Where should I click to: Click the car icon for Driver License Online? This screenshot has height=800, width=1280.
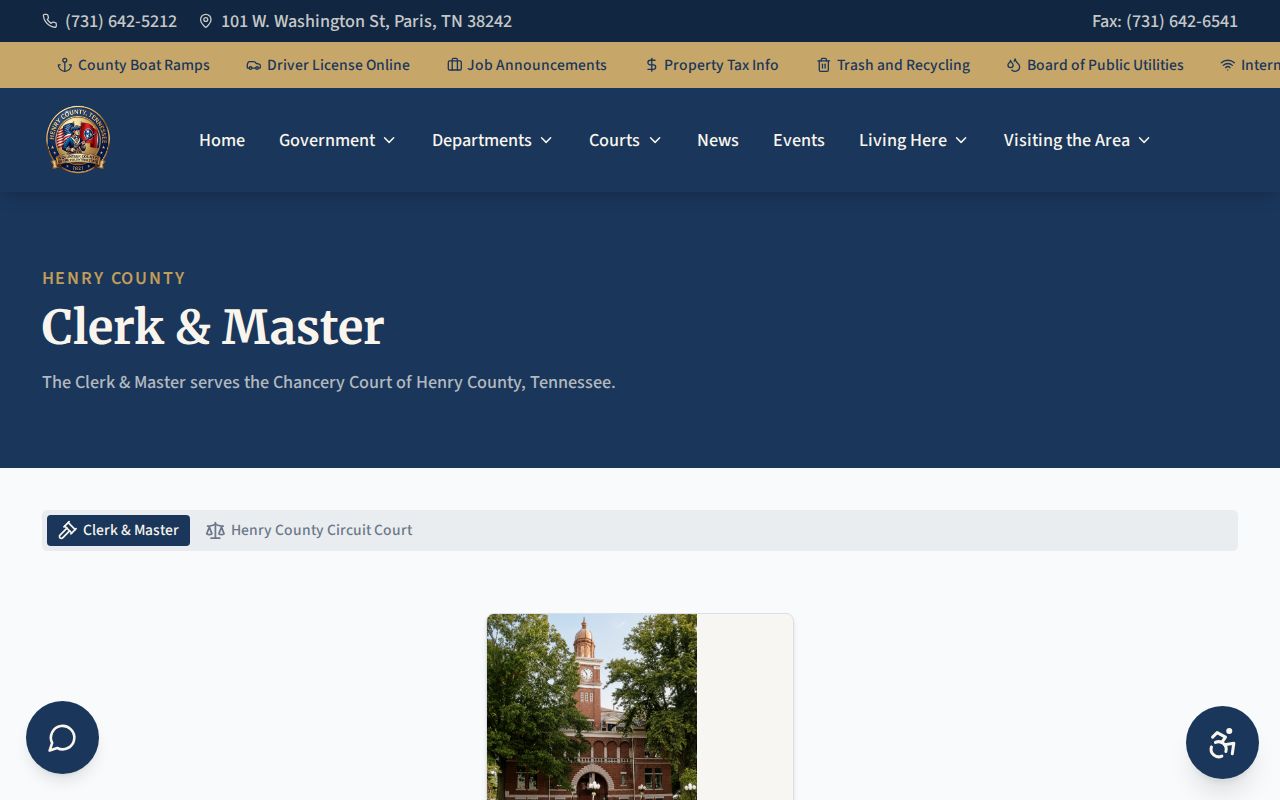click(254, 65)
